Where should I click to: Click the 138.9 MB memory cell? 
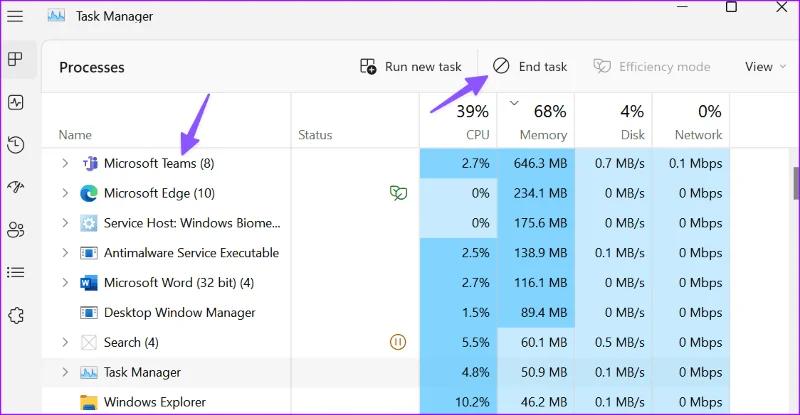(536, 253)
